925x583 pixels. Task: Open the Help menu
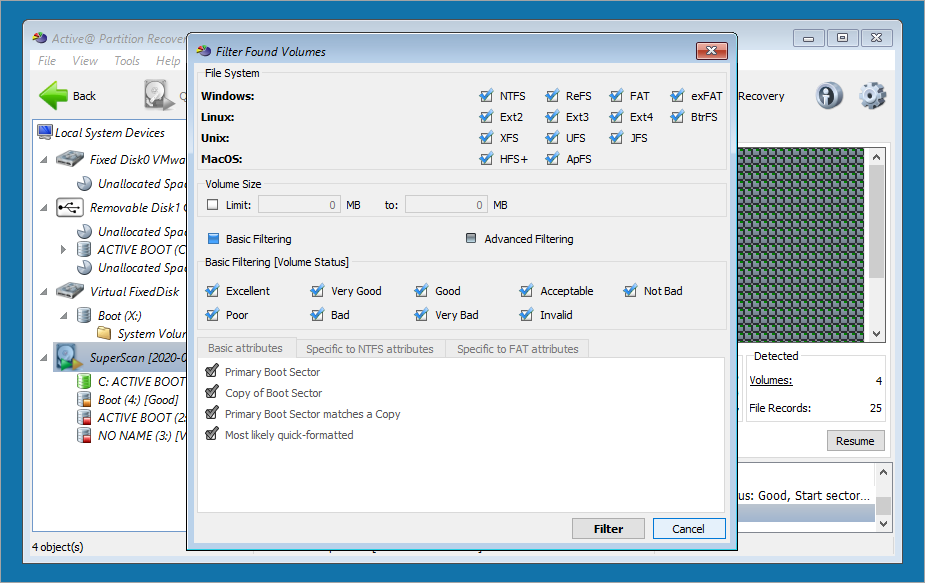pos(168,61)
